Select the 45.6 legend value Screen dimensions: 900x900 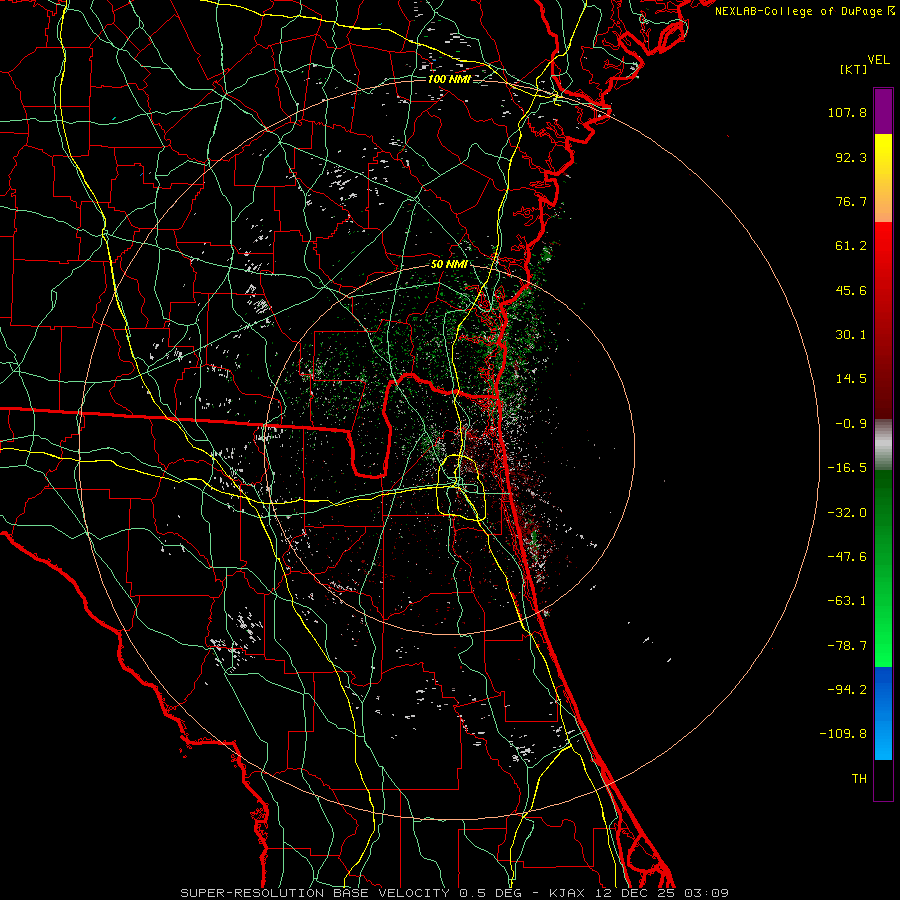[x=851, y=290]
